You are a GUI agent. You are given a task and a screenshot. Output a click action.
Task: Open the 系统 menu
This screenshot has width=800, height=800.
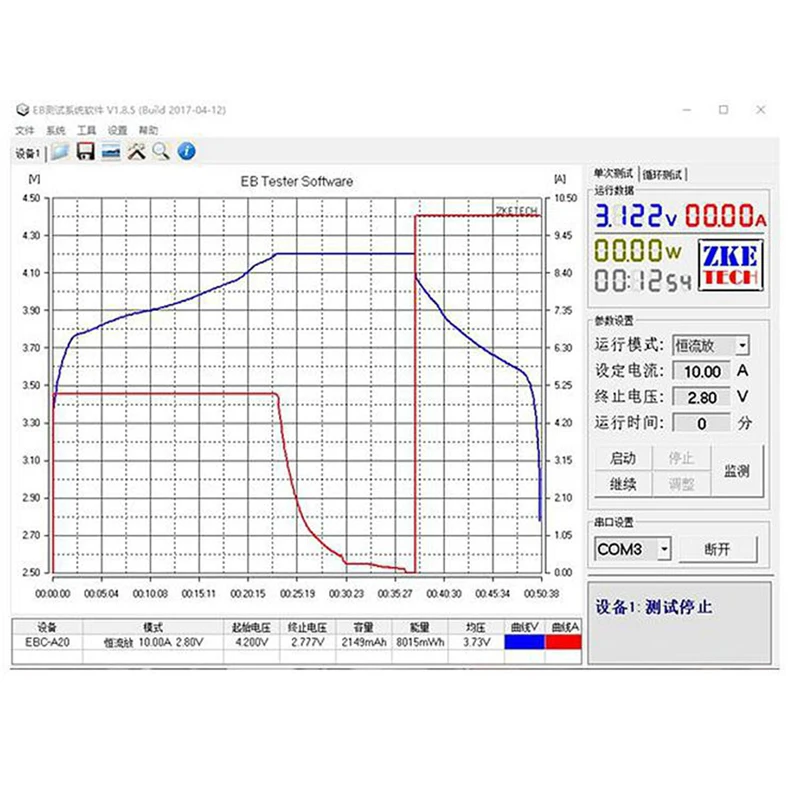56,131
